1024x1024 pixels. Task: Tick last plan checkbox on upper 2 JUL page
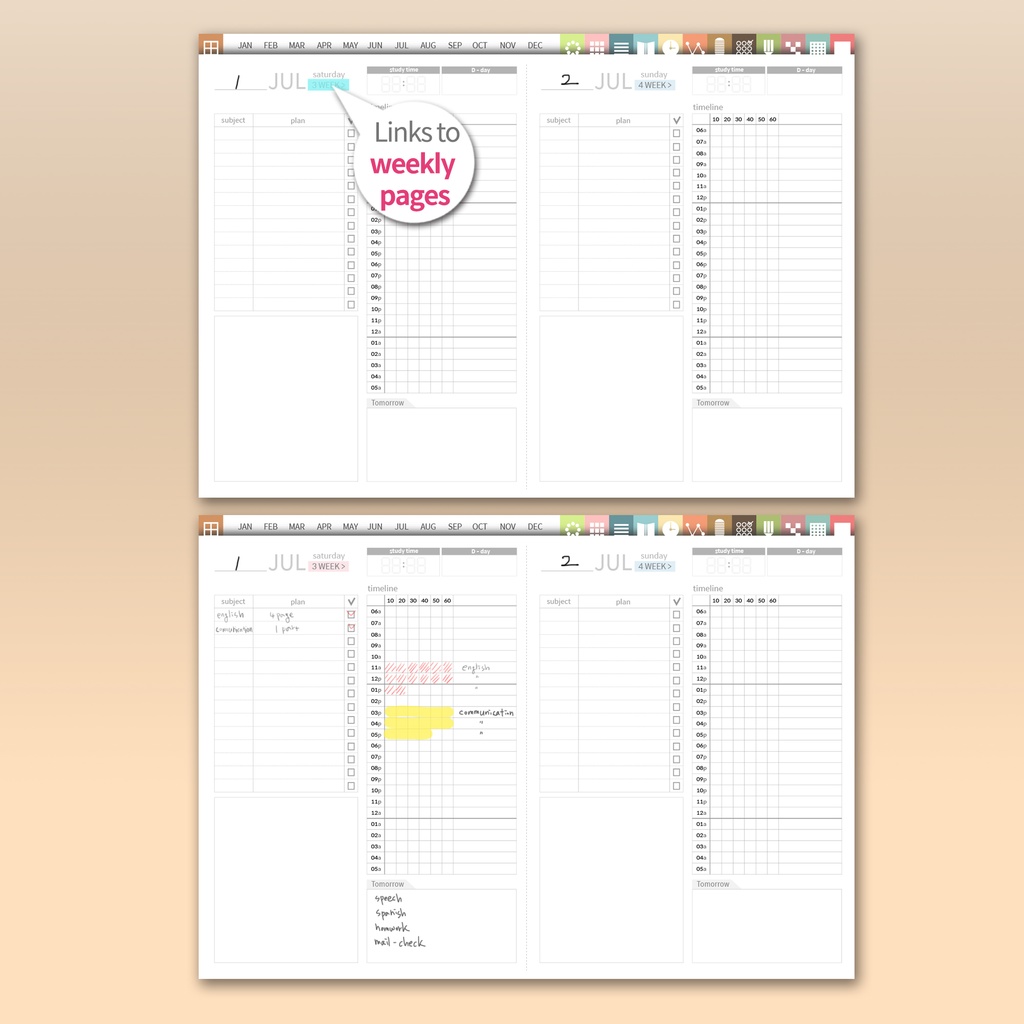pyautogui.click(x=677, y=304)
